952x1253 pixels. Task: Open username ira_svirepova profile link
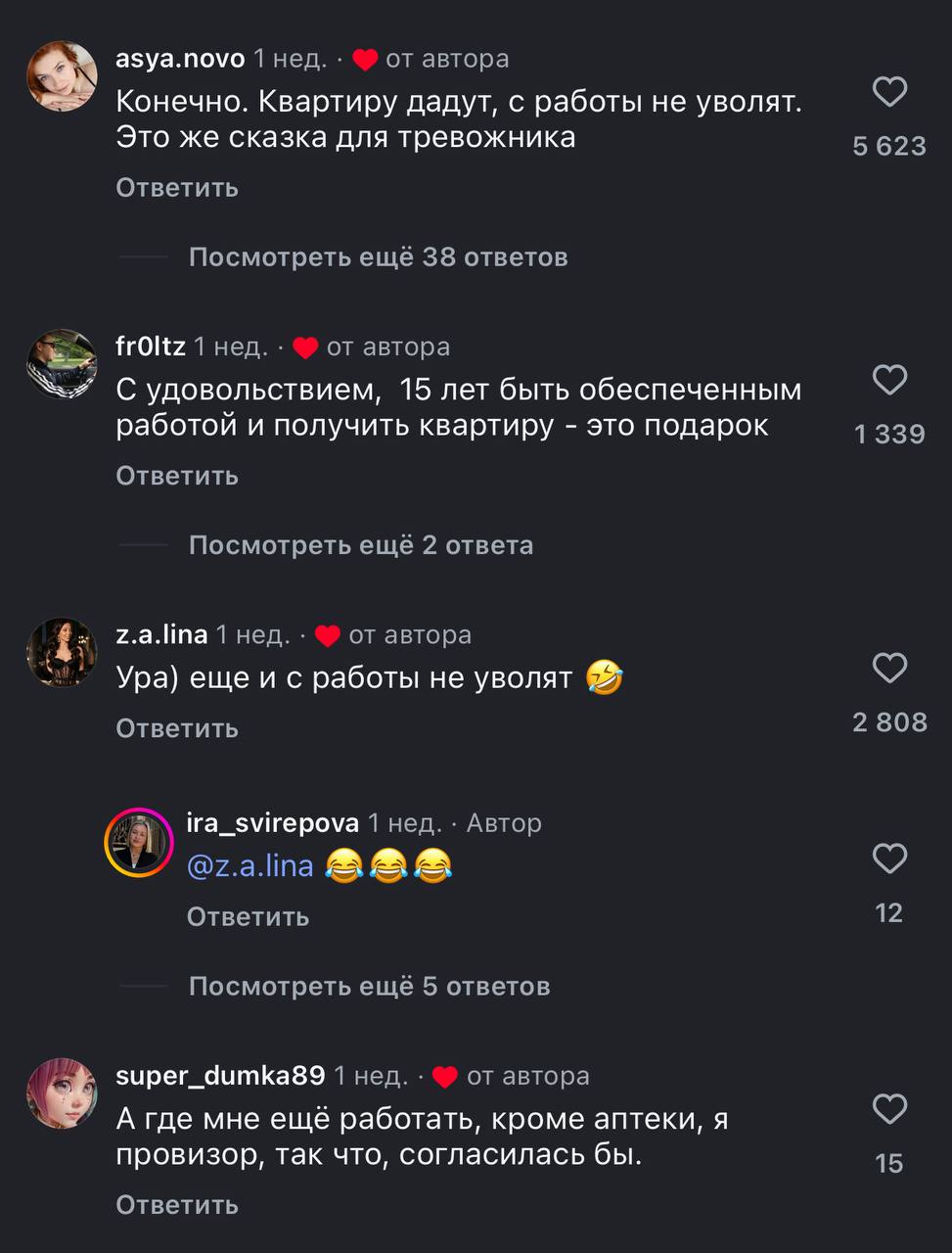pyautogui.click(x=272, y=823)
